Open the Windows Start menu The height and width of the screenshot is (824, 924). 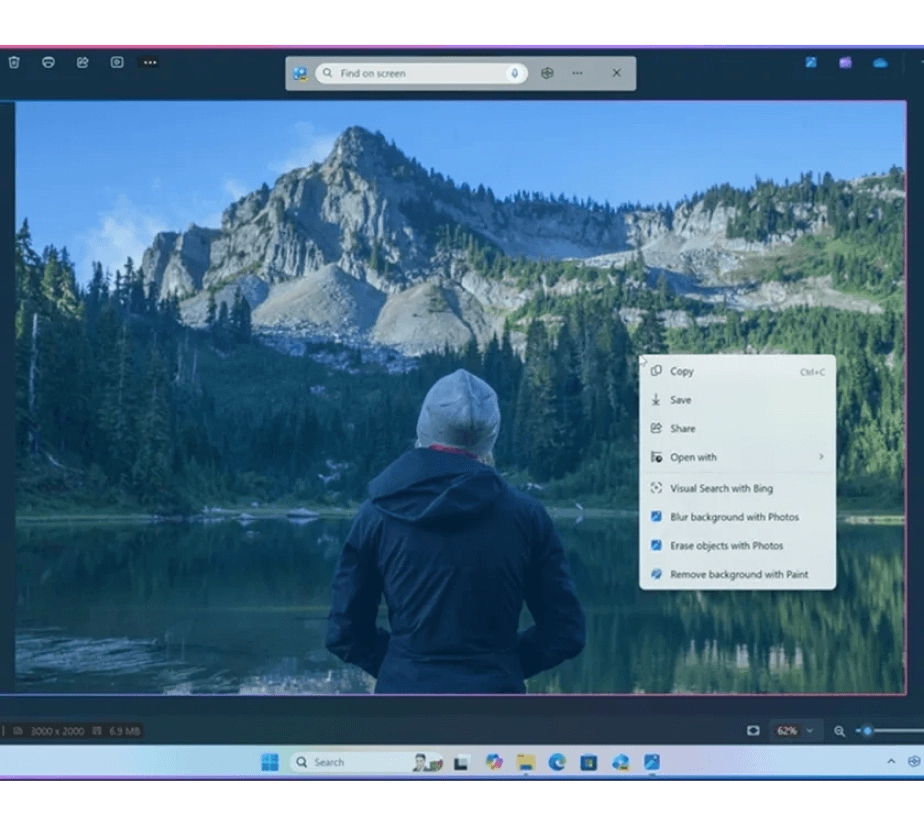270,762
